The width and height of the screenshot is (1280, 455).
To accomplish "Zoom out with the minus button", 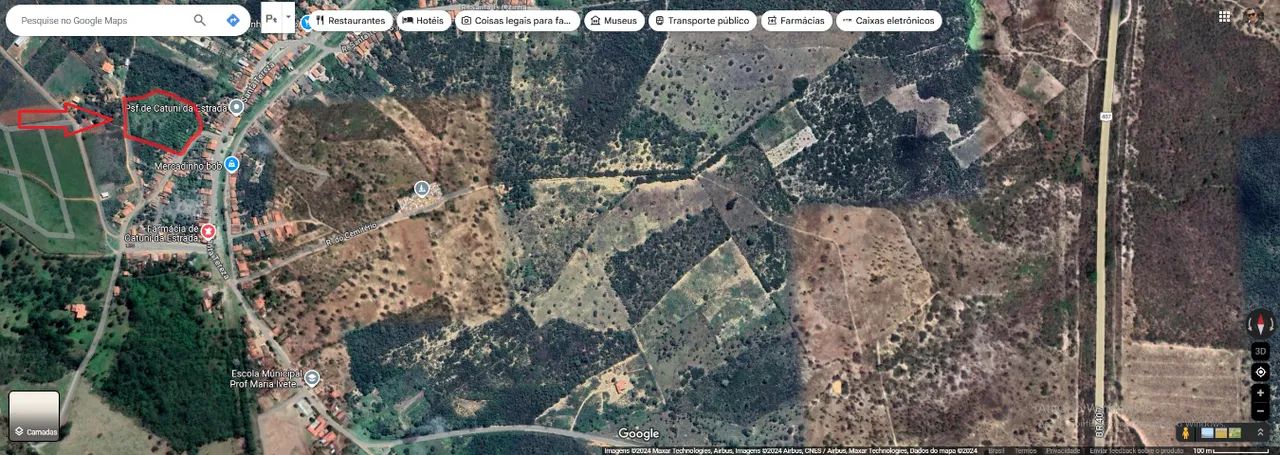I will tap(1260, 412).
